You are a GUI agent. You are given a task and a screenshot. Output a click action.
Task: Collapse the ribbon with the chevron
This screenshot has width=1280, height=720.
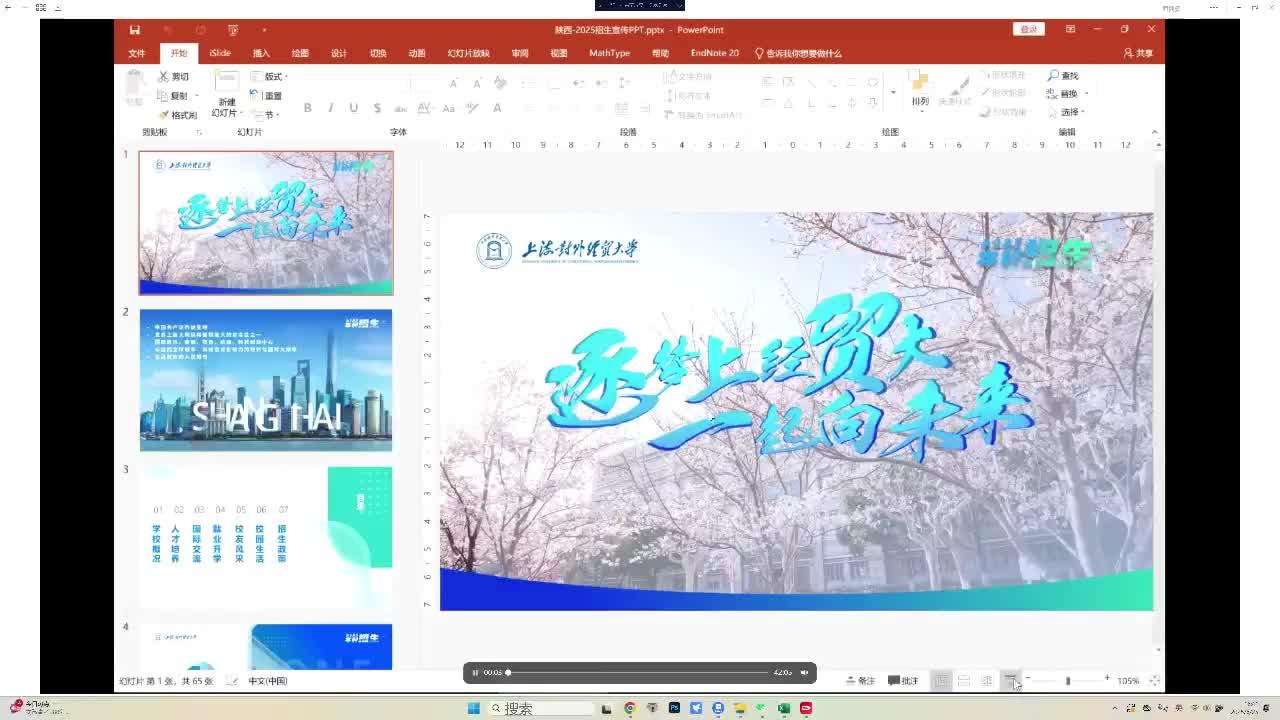[x=1154, y=132]
